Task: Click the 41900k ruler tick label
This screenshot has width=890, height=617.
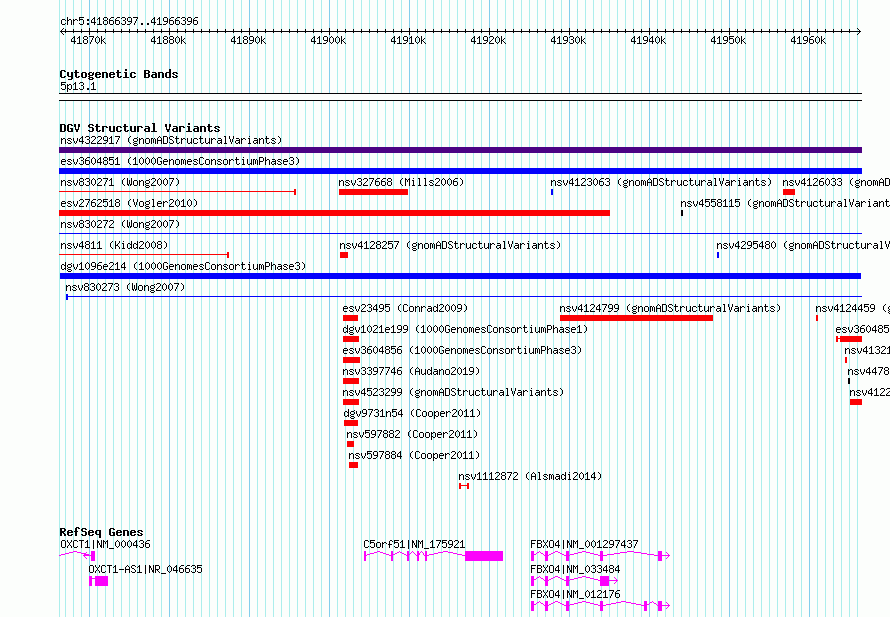Action: (328, 40)
